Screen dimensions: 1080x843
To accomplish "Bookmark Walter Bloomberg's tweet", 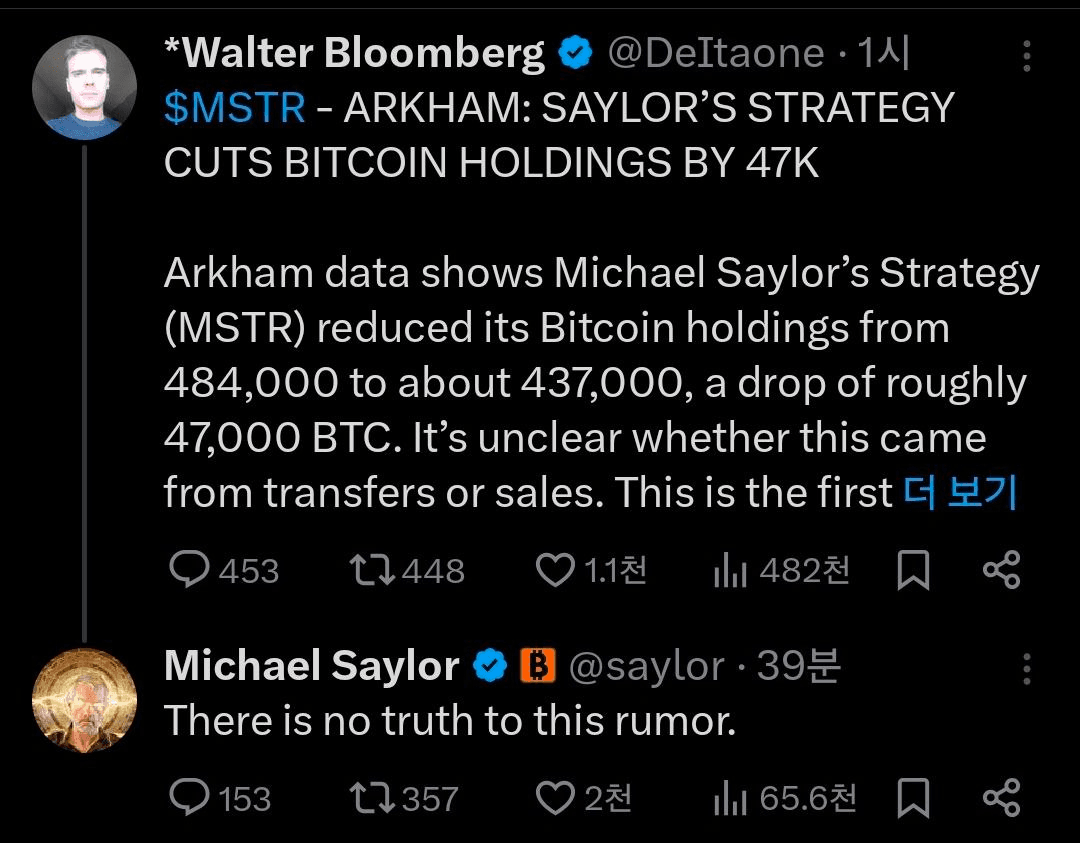I will click(x=914, y=571).
